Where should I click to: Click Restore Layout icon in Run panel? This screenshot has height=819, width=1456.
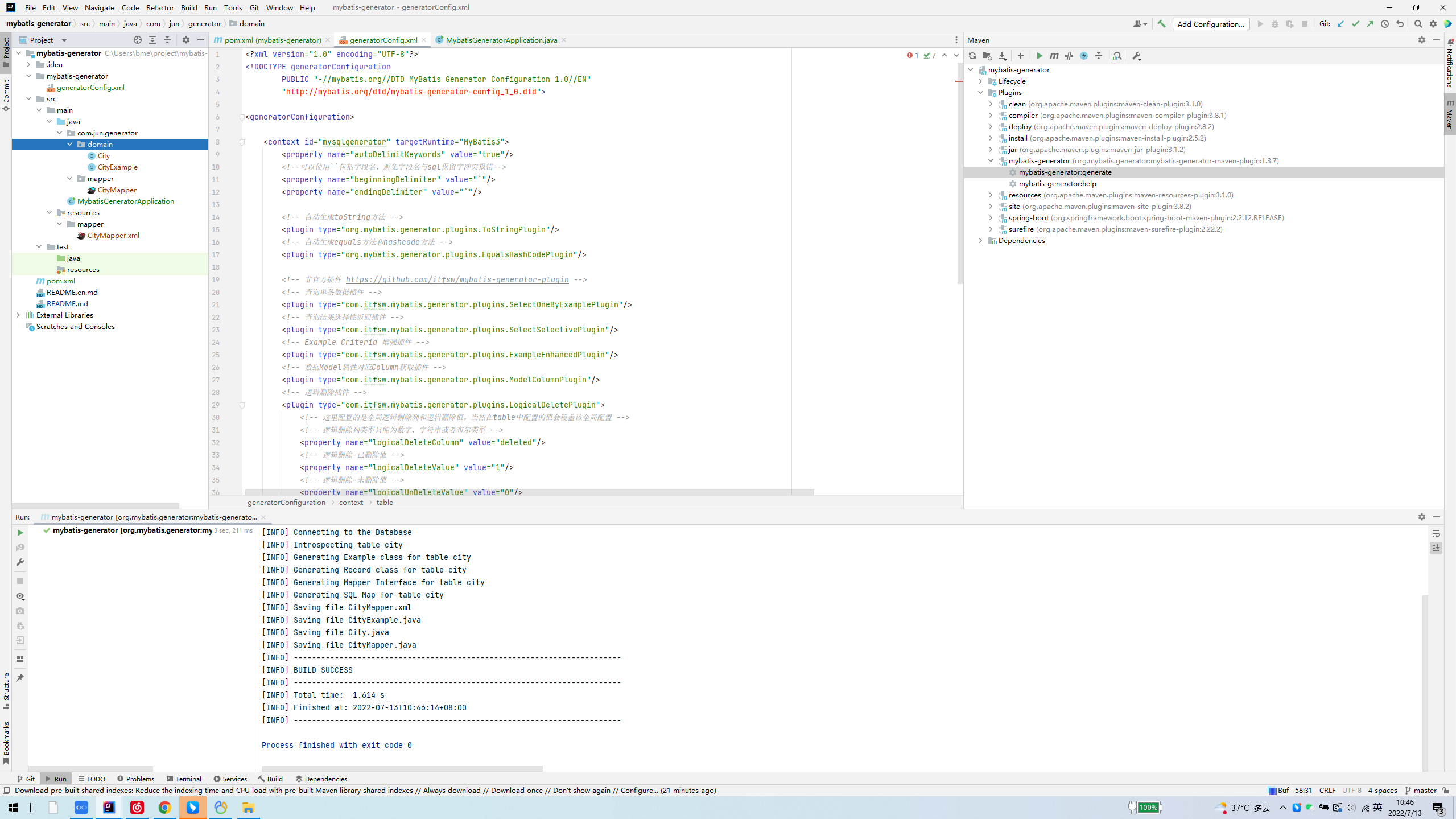(x=20, y=659)
